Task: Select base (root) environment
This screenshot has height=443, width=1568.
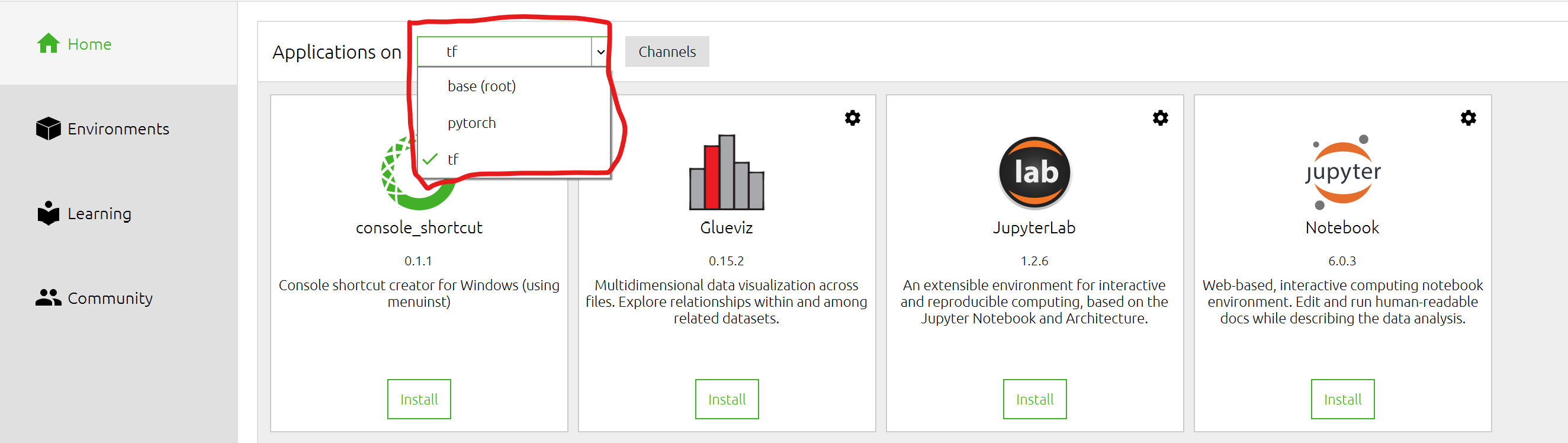Action: tap(515, 86)
